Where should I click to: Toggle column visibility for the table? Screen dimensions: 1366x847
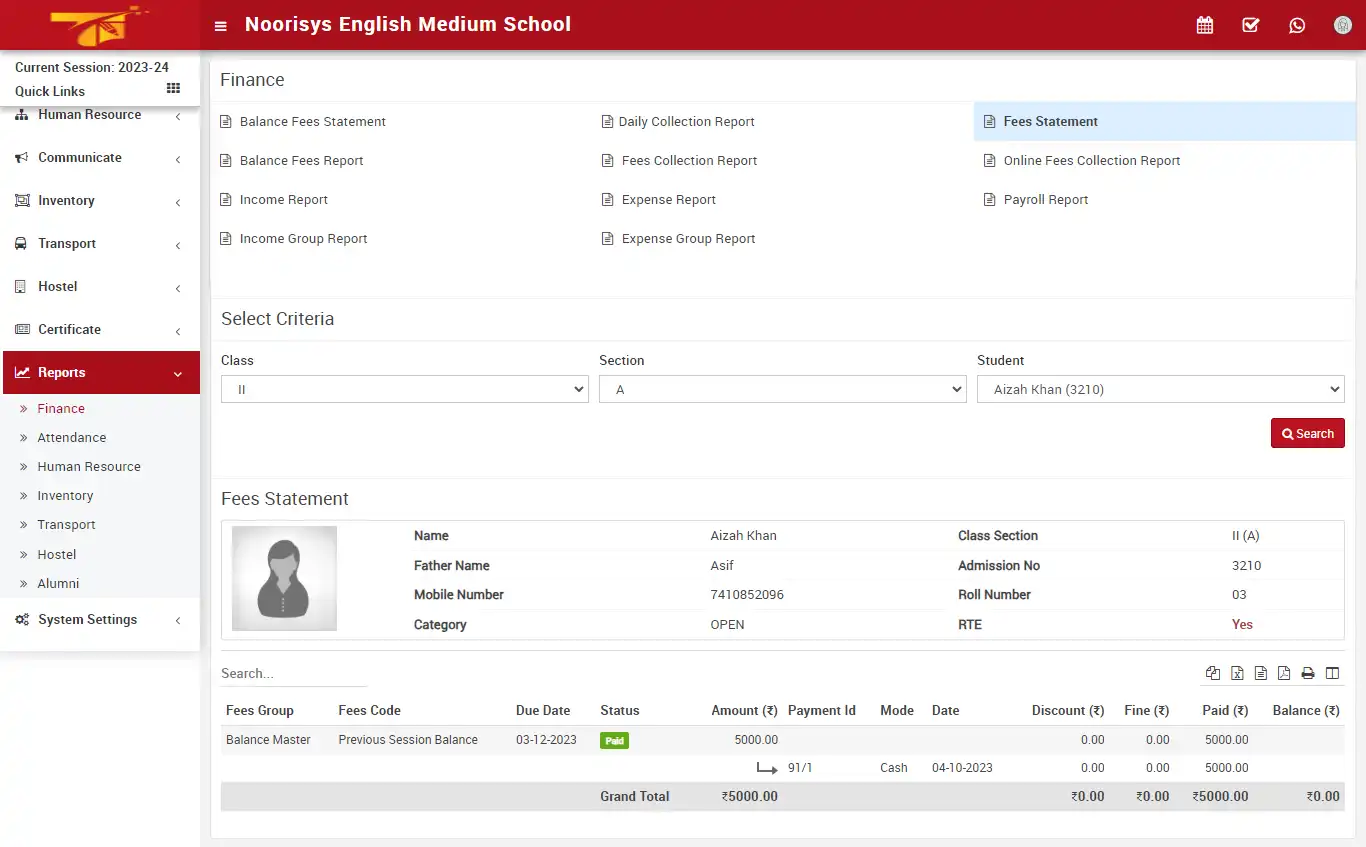[1332, 673]
